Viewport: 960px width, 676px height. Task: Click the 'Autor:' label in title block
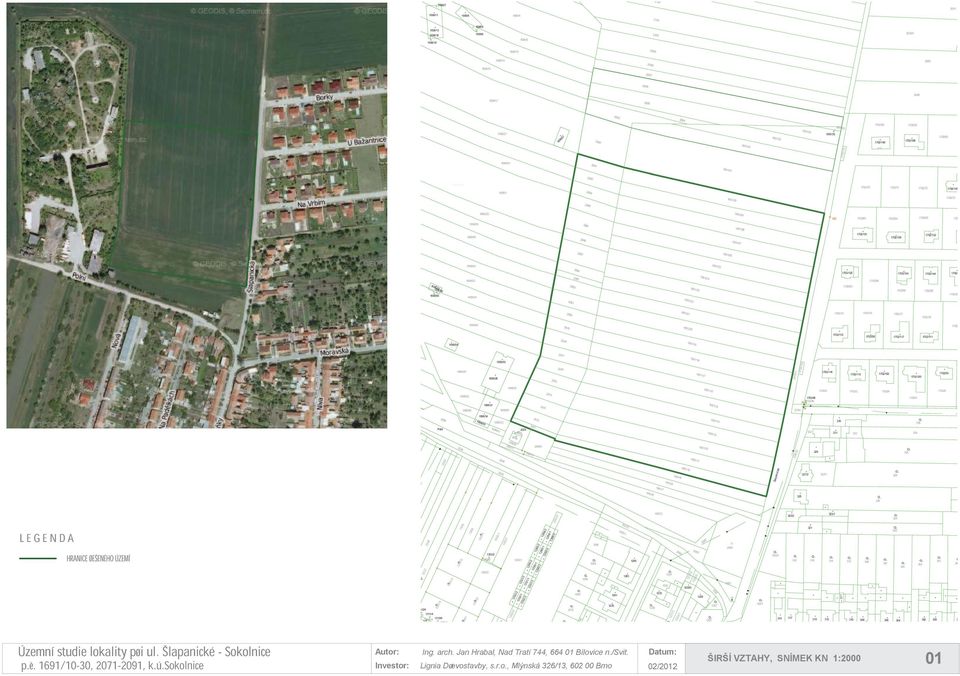tap(386, 652)
